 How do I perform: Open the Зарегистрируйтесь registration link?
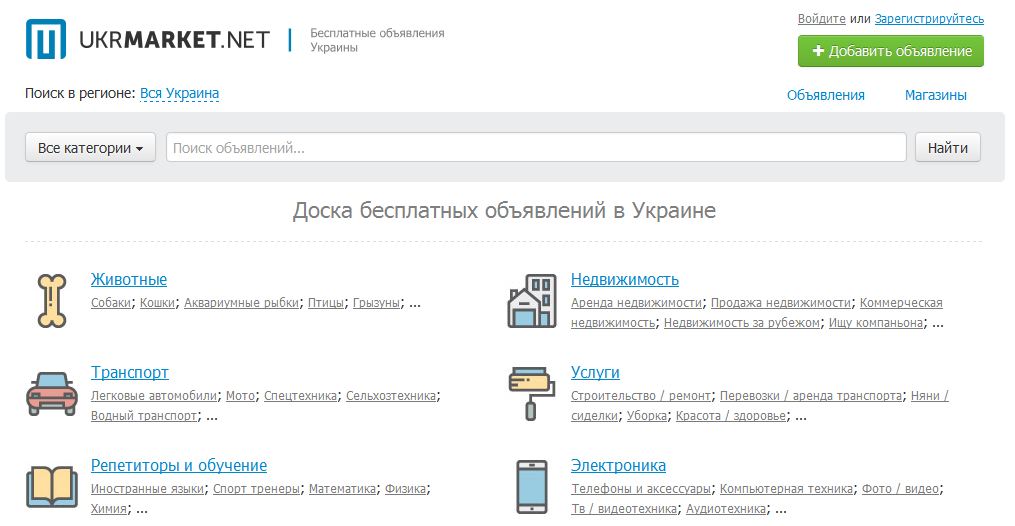tap(928, 19)
